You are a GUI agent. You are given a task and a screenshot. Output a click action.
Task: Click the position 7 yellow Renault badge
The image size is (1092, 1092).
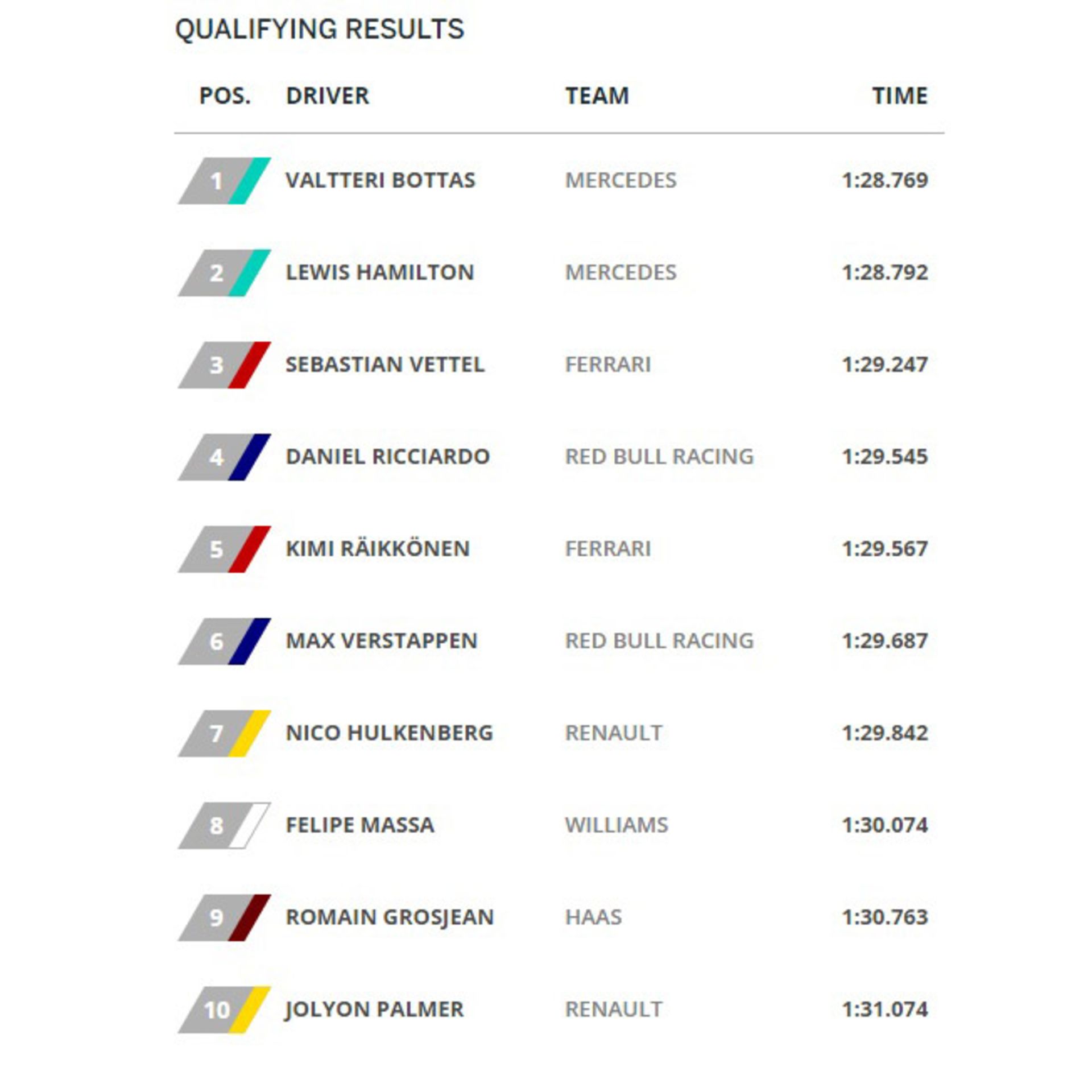tap(224, 734)
